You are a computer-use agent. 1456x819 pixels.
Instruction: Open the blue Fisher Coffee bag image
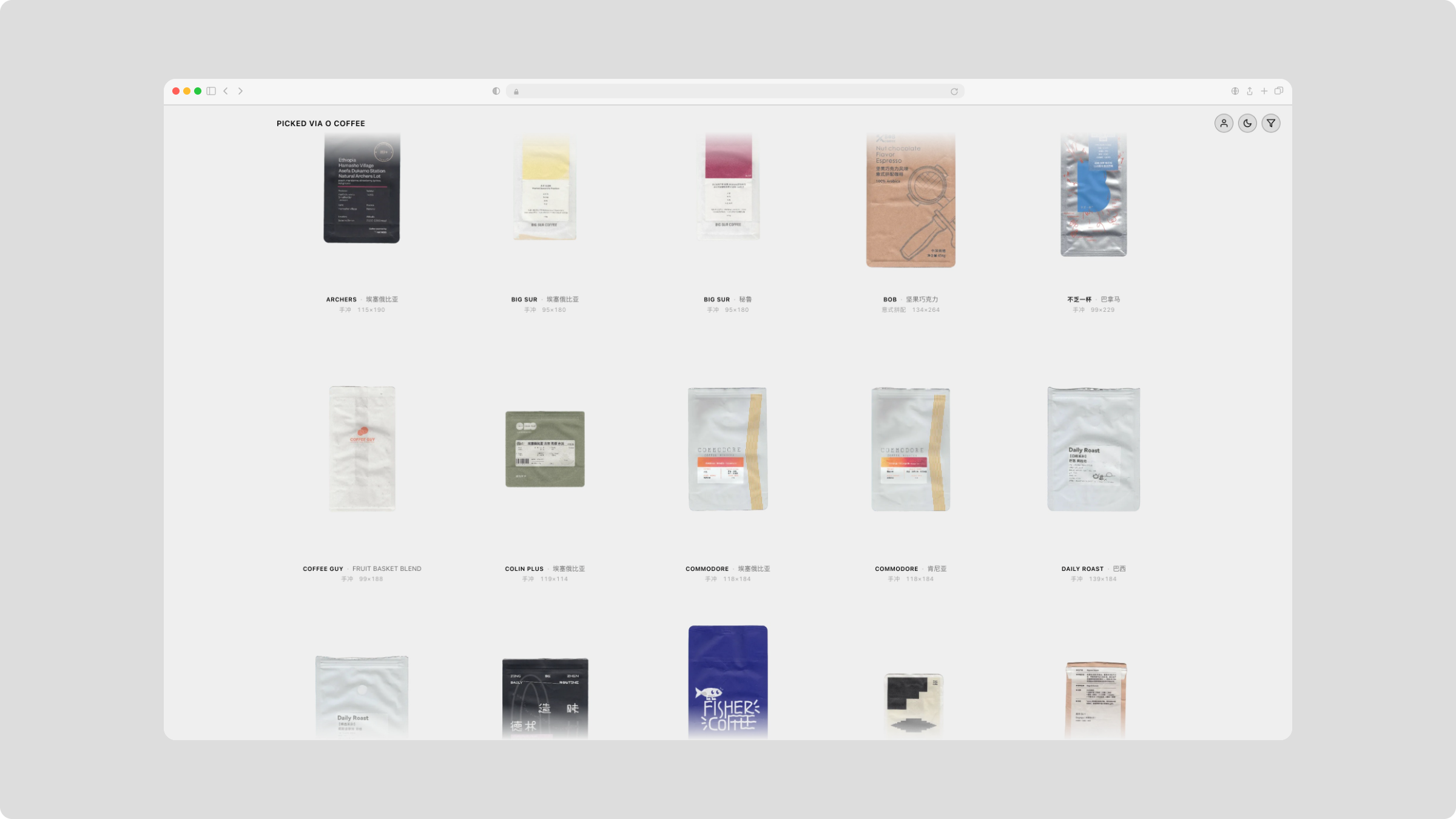(728, 682)
